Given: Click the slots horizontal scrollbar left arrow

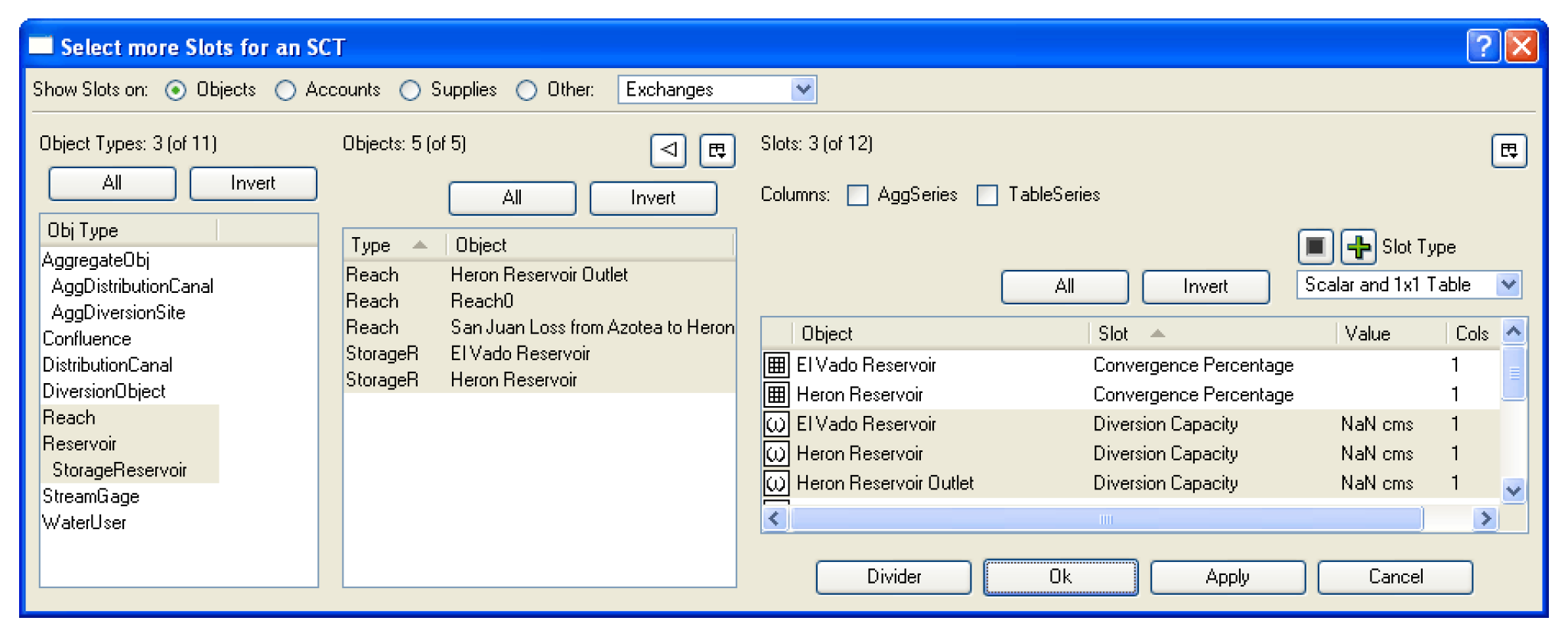Looking at the screenshot, I should (x=775, y=519).
